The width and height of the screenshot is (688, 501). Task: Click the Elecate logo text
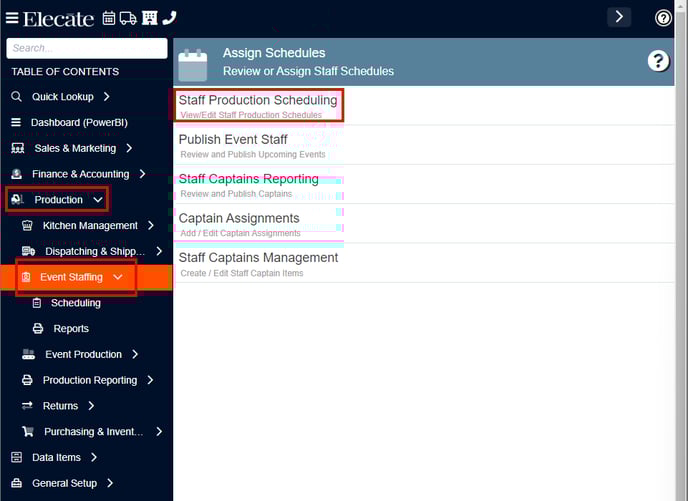[58, 19]
